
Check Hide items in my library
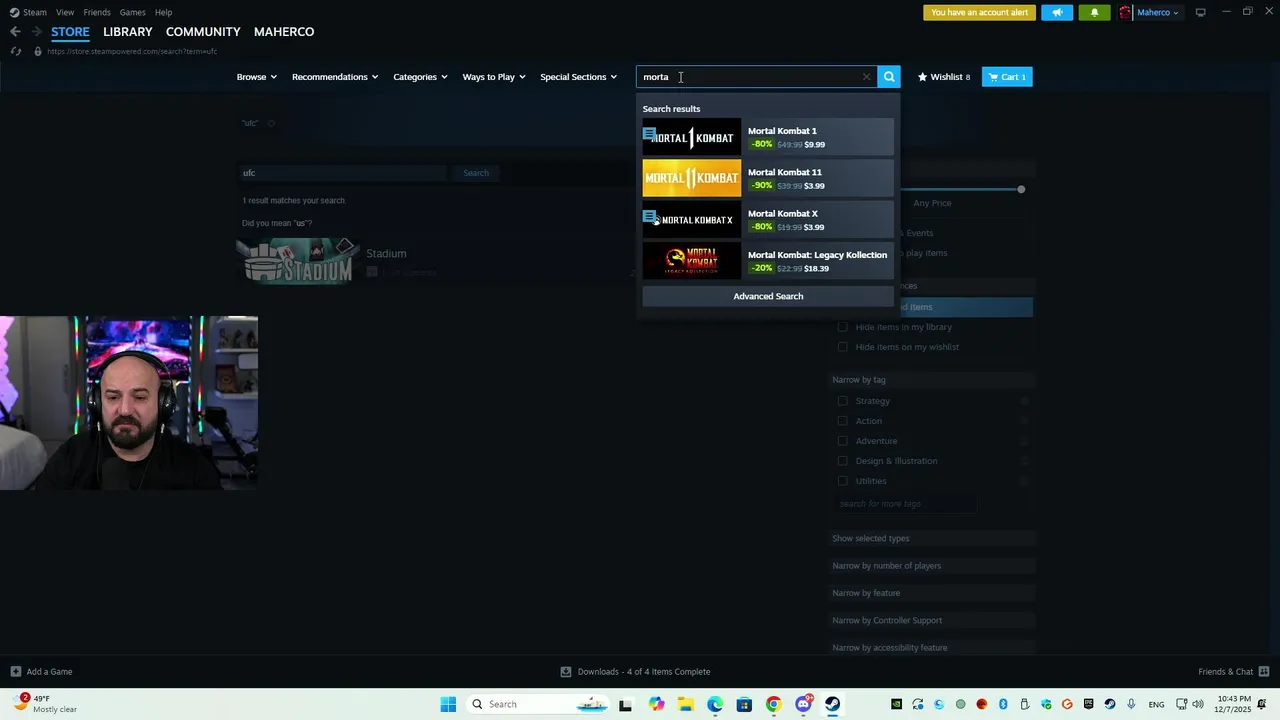(x=842, y=327)
